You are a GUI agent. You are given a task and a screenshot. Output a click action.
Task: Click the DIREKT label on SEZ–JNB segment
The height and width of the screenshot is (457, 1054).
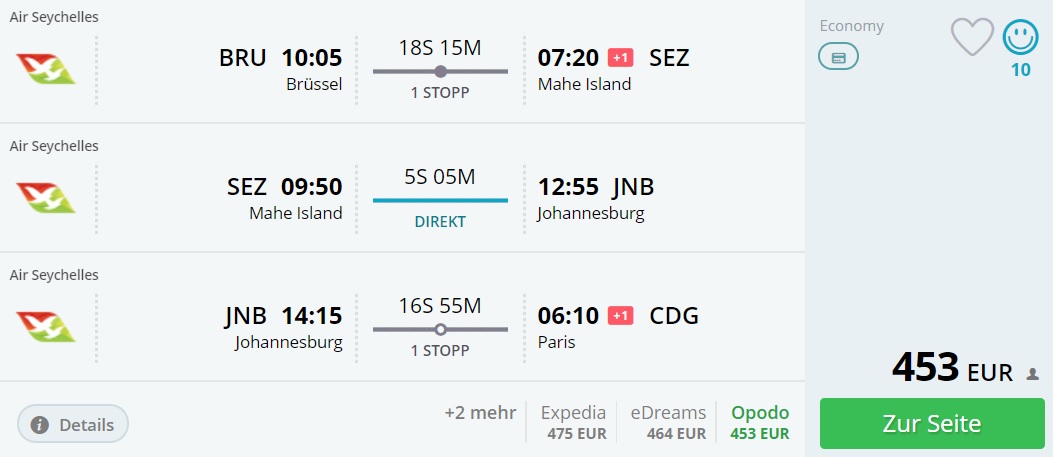pyautogui.click(x=440, y=222)
